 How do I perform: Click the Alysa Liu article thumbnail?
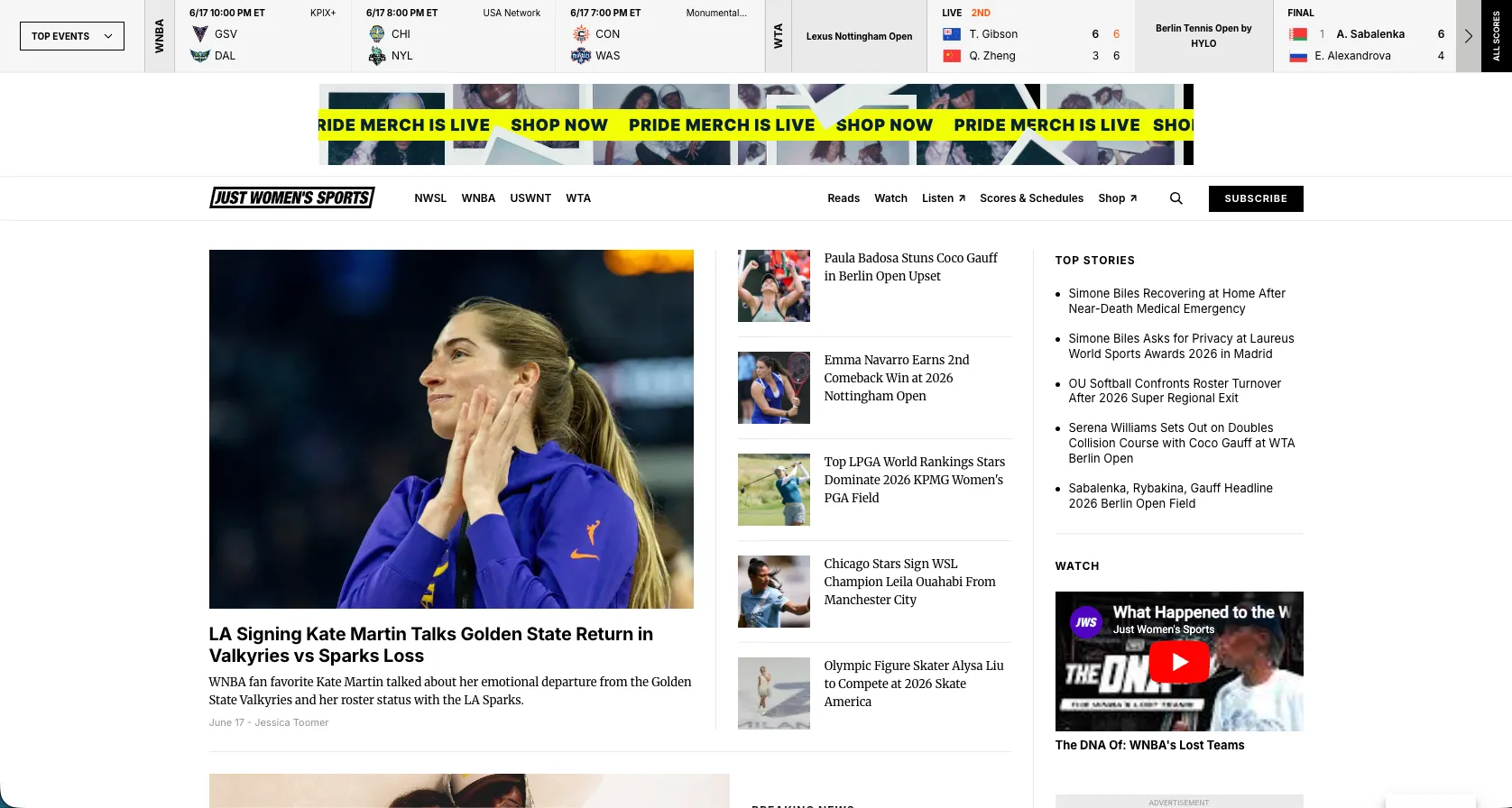[x=774, y=693]
